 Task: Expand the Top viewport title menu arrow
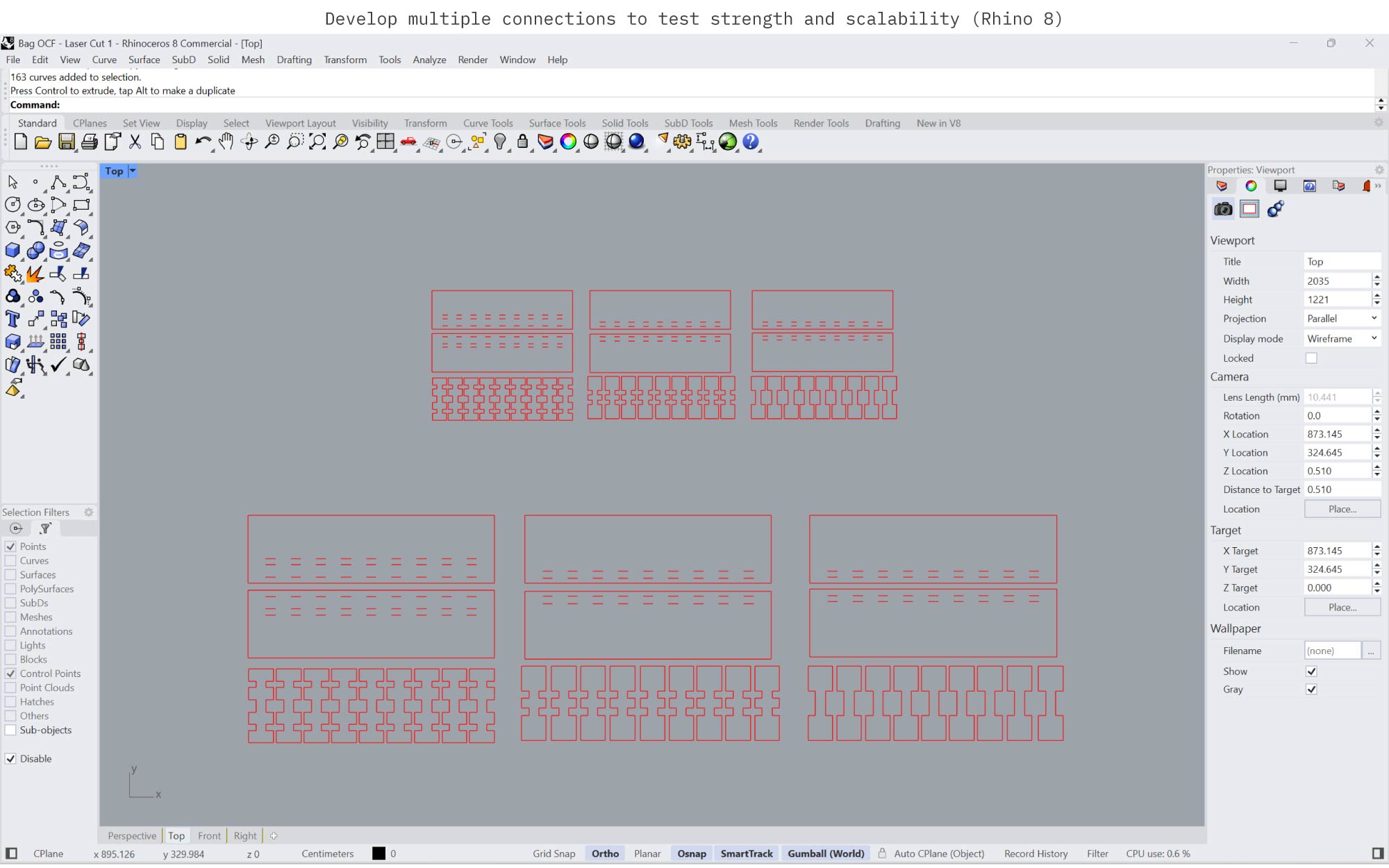click(x=133, y=171)
